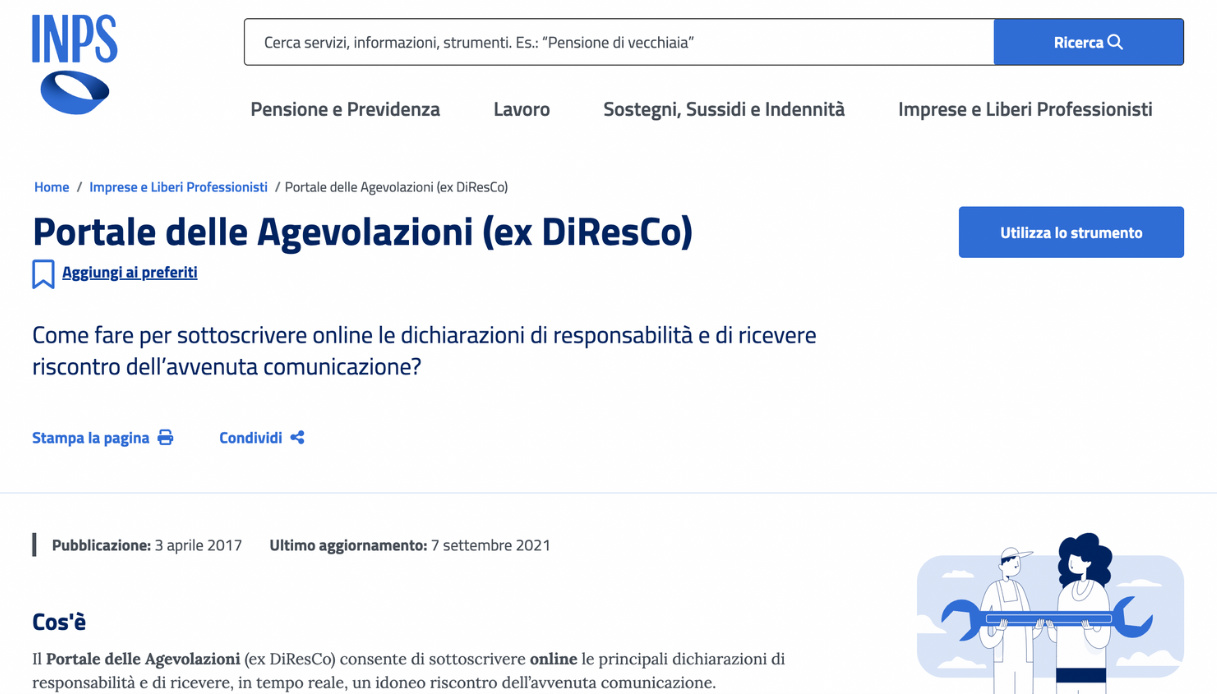The height and width of the screenshot is (694, 1217).
Task: Click the bookmark icon for favorites
Action: pyautogui.click(x=43, y=274)
